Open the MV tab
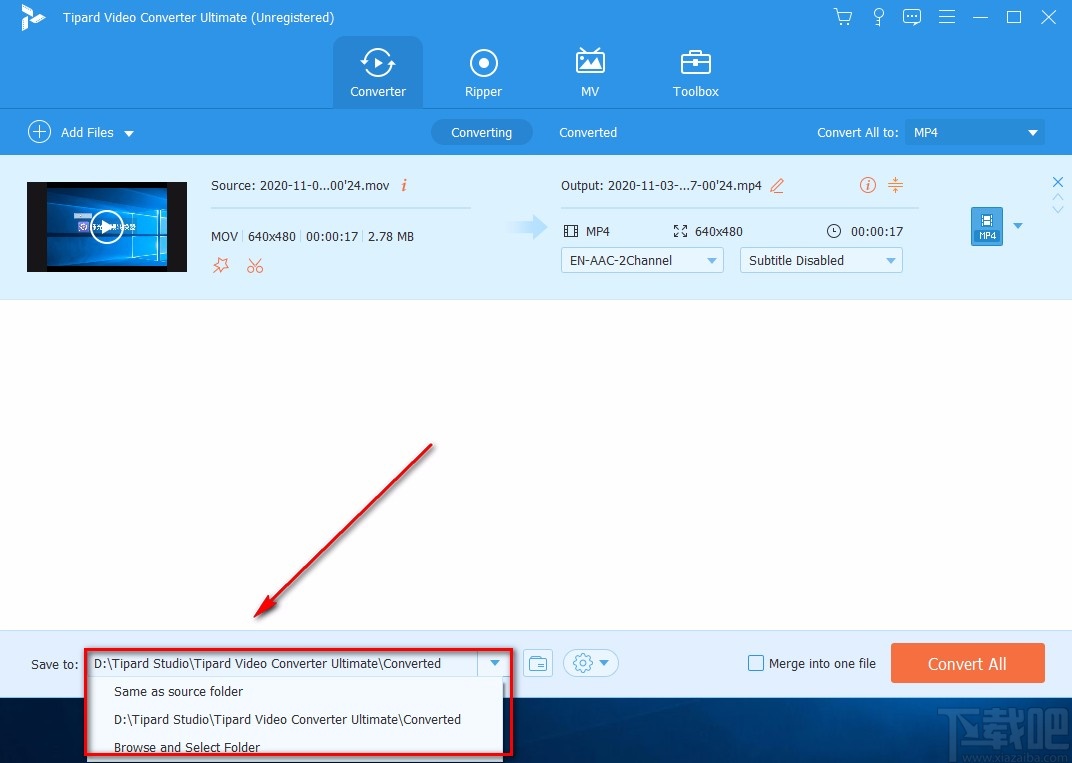 [x=590, y=72]
